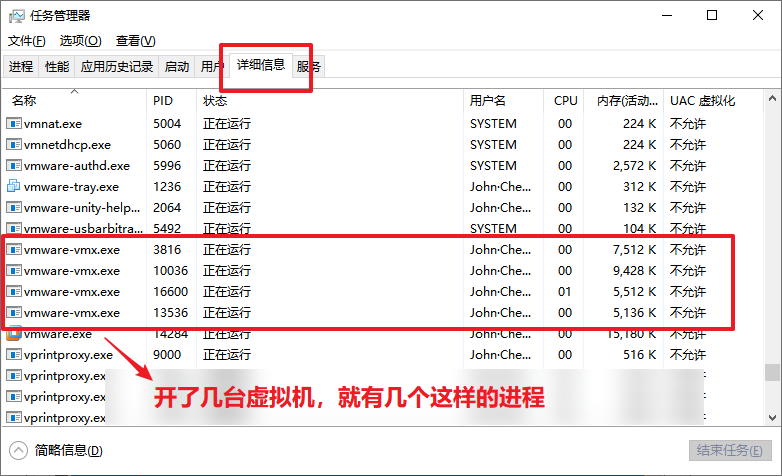
Task: Select vmware-tray.exe process name
Action: click(71, 187)
